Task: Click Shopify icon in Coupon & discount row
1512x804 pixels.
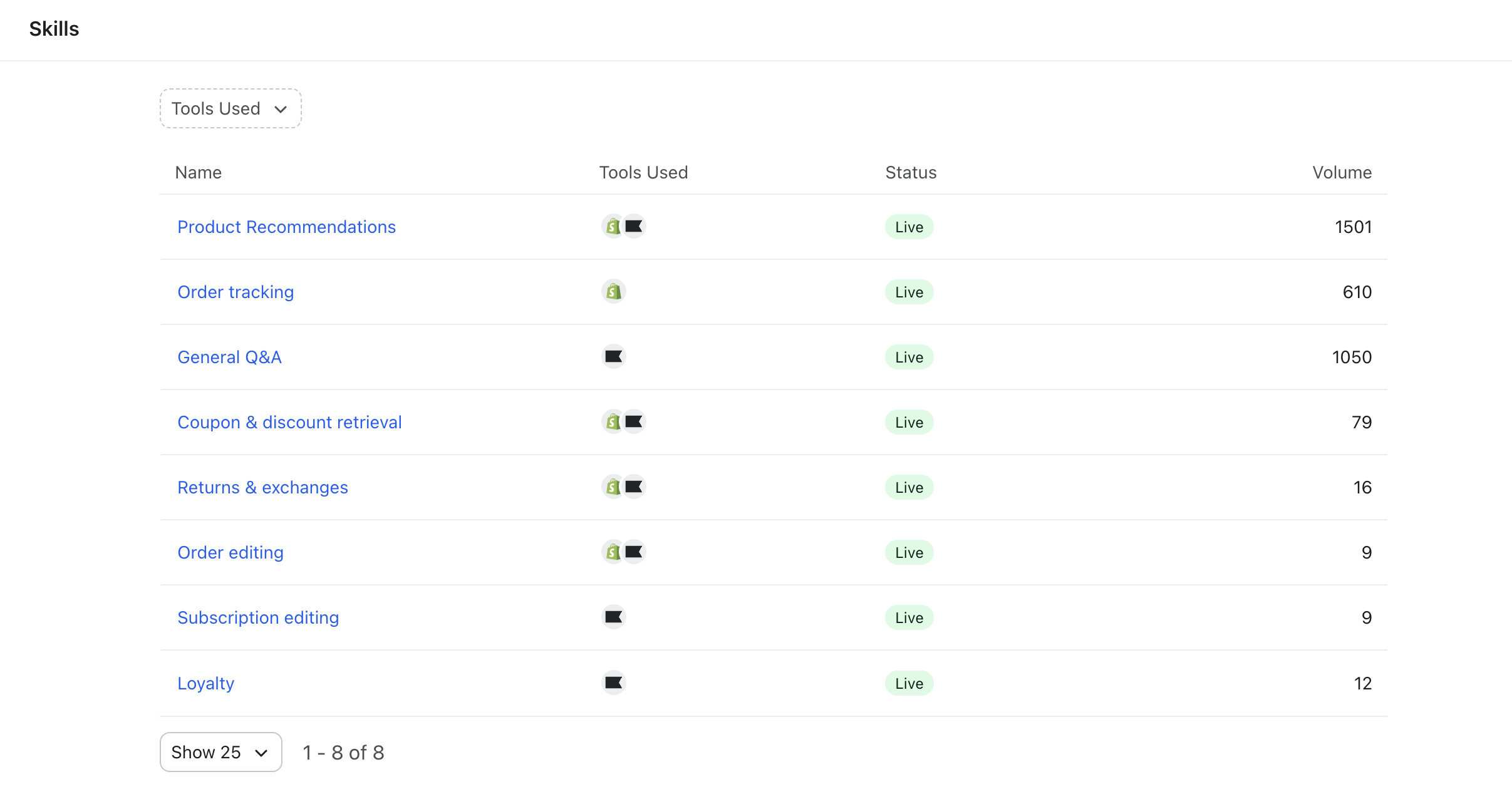Action: coord(613,422)
